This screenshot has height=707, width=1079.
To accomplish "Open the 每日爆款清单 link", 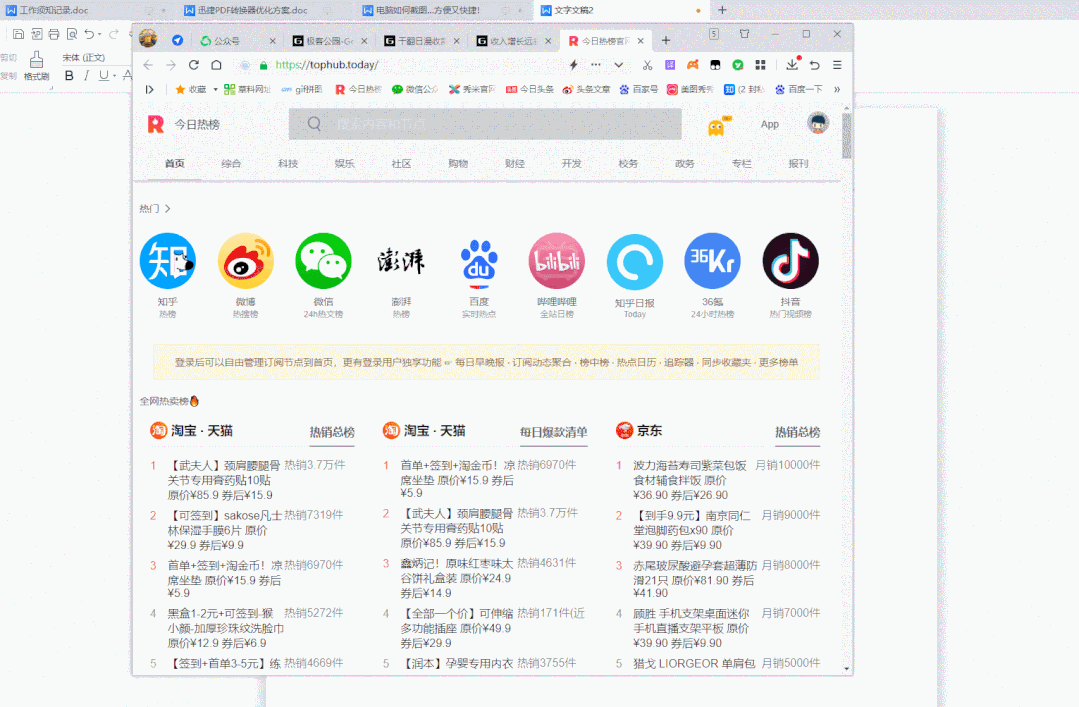I will tap(553, 430).
